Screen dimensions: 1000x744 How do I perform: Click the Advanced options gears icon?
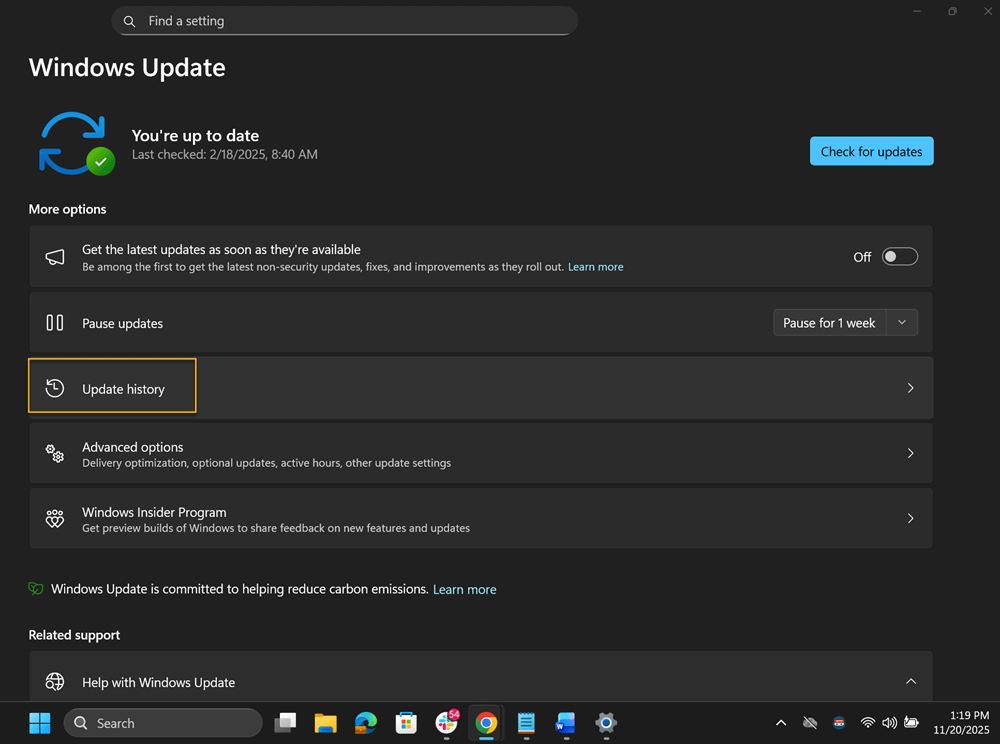coord(55,454)
